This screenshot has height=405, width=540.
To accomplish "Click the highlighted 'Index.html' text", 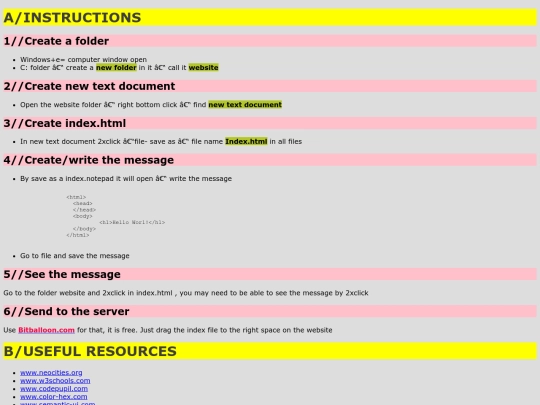I will tap(246, 142).
